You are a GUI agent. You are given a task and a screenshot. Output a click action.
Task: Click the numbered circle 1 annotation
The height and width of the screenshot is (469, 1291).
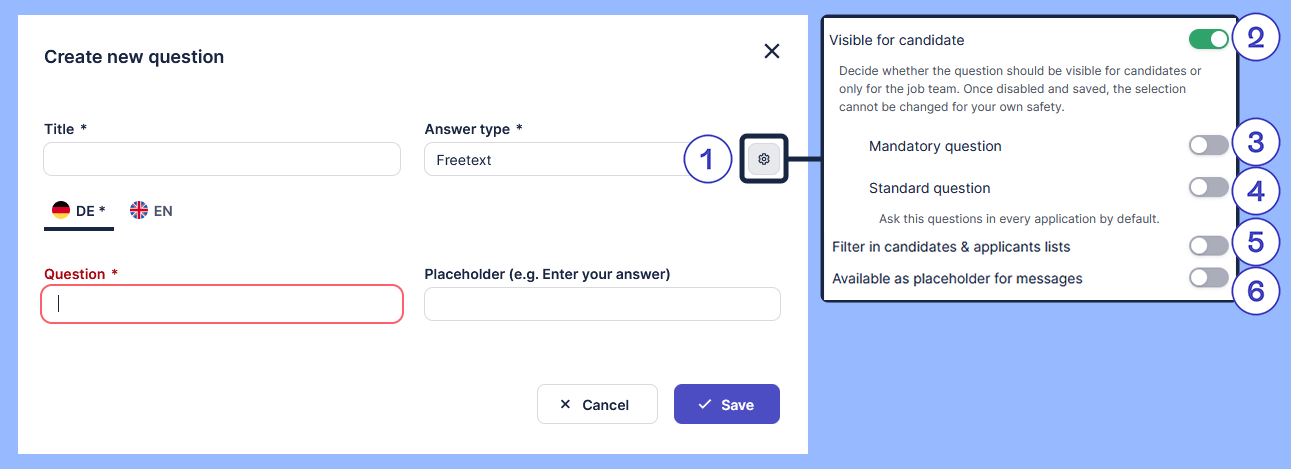pos(708,159)
